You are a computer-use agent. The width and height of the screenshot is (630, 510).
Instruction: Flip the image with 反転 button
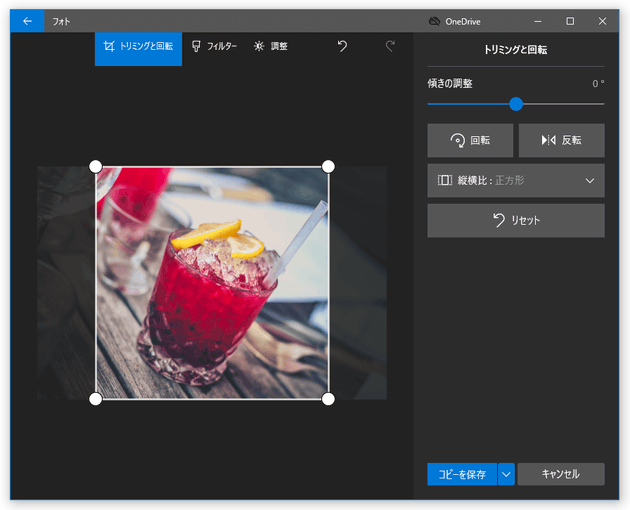coord(561,140)
